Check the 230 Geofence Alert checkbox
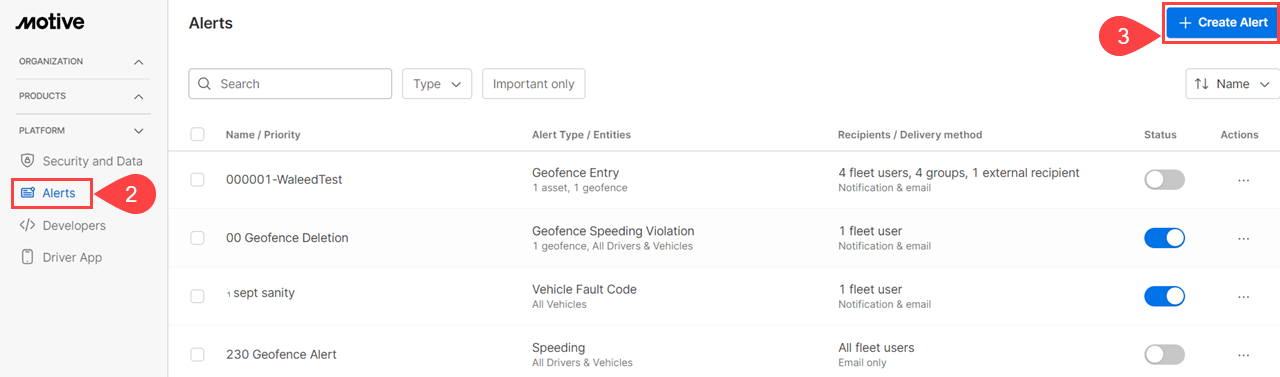Screen dimensions: 1280x377 pos(197,354)
